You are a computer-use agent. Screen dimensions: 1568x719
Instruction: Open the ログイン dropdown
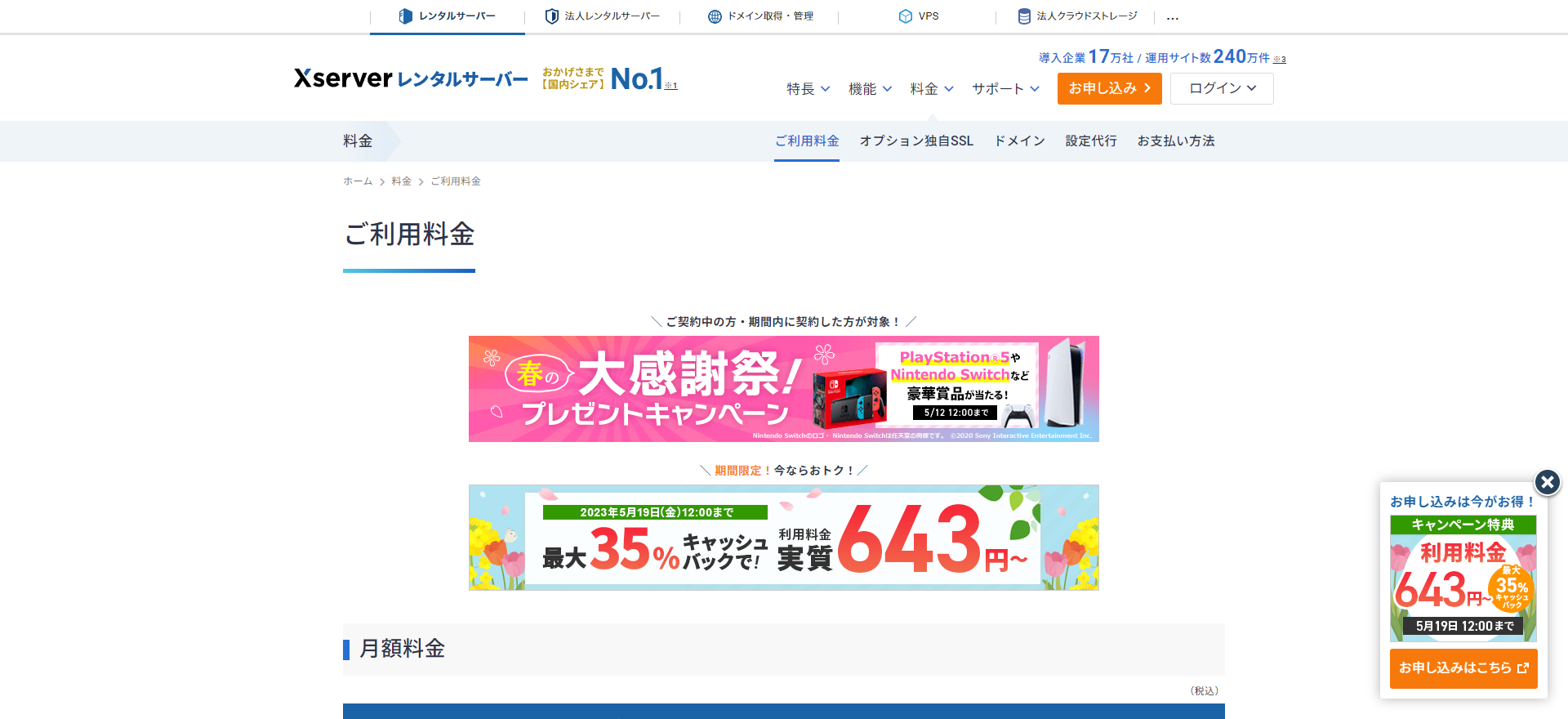point(1222,88)
